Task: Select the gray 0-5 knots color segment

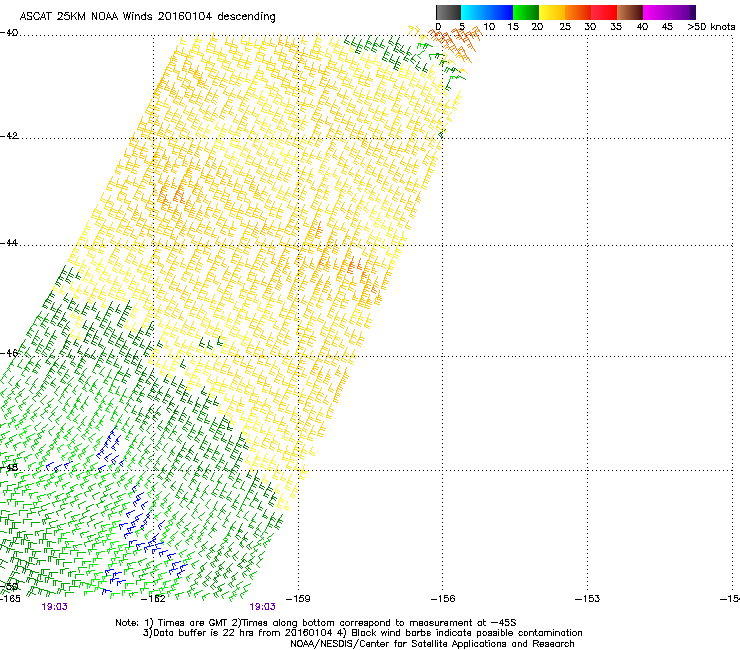Action: pos(448,12)
